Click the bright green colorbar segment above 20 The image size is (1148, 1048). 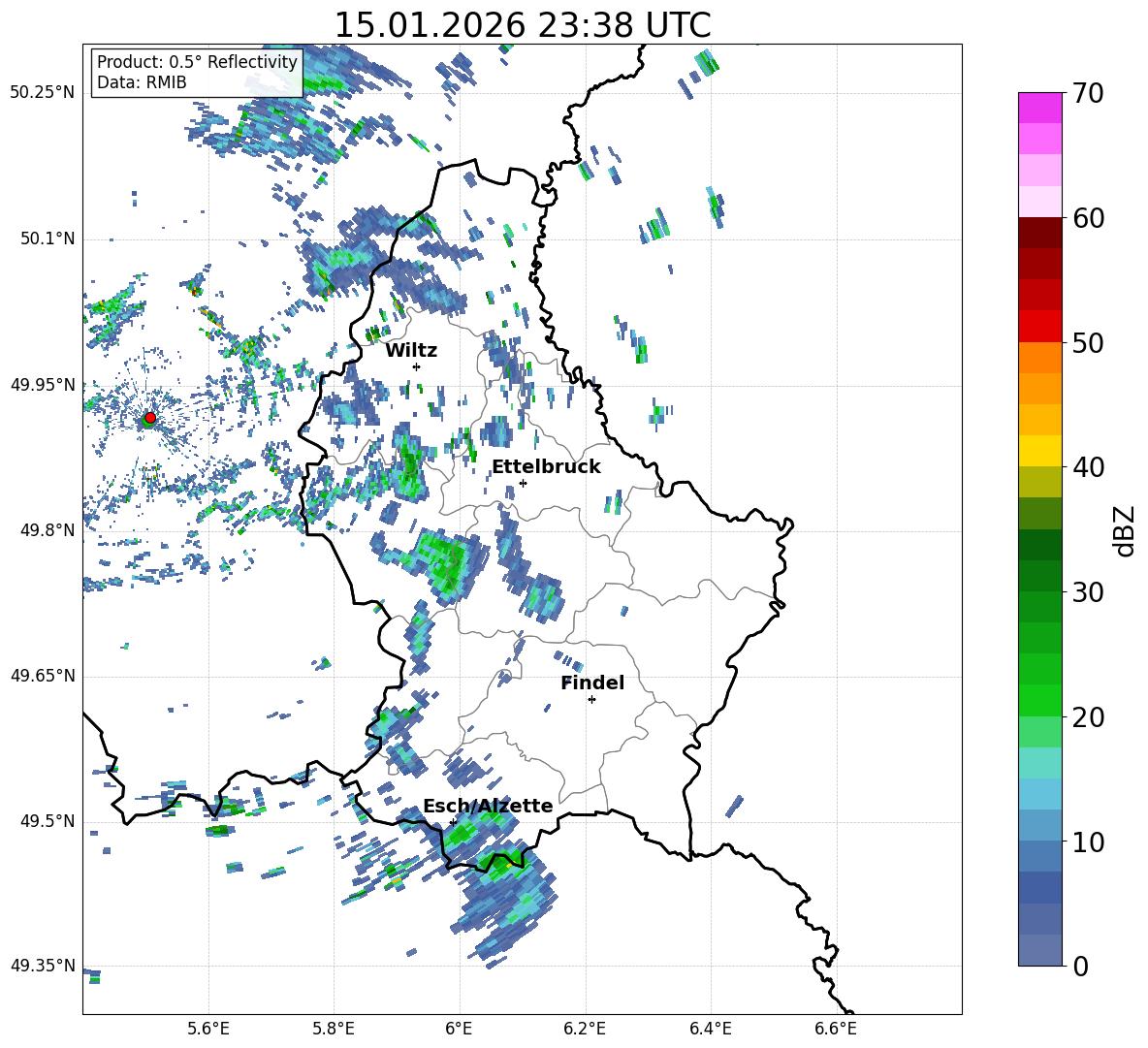tap(1039, 700)
